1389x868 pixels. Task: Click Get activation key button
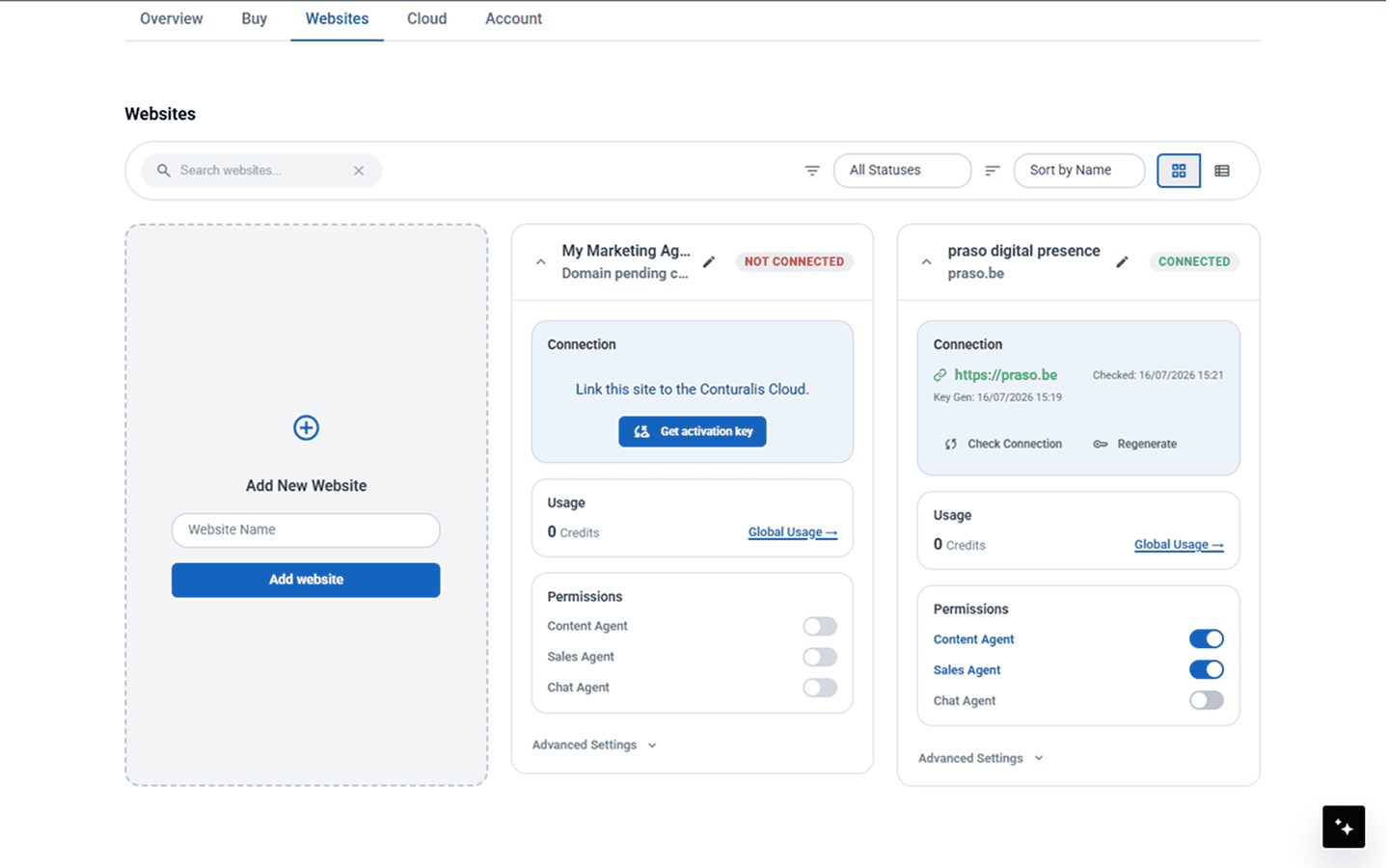tap(693, 431)
